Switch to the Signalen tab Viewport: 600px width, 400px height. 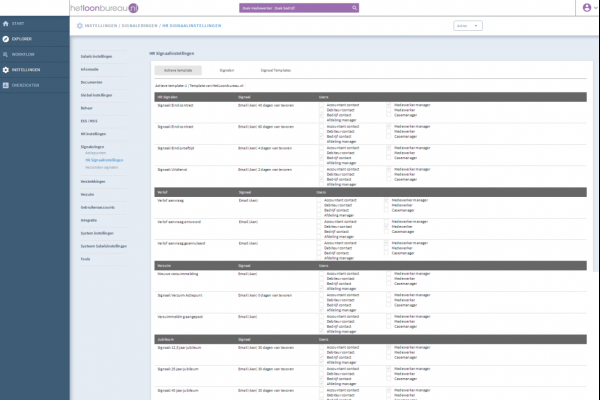227,71
